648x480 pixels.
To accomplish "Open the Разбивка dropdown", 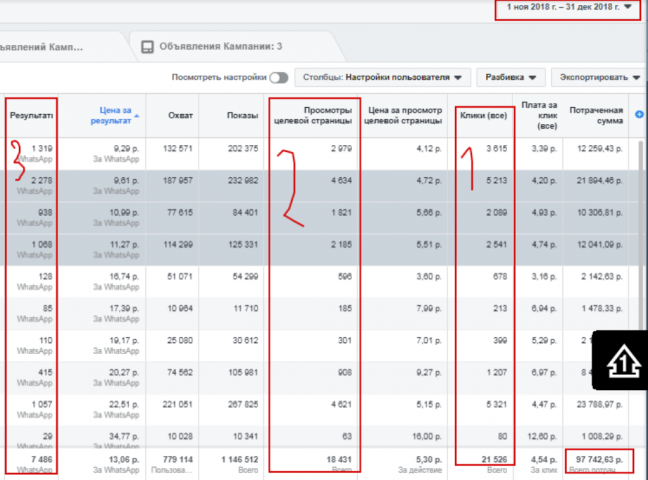I will [x=510, y=77].
